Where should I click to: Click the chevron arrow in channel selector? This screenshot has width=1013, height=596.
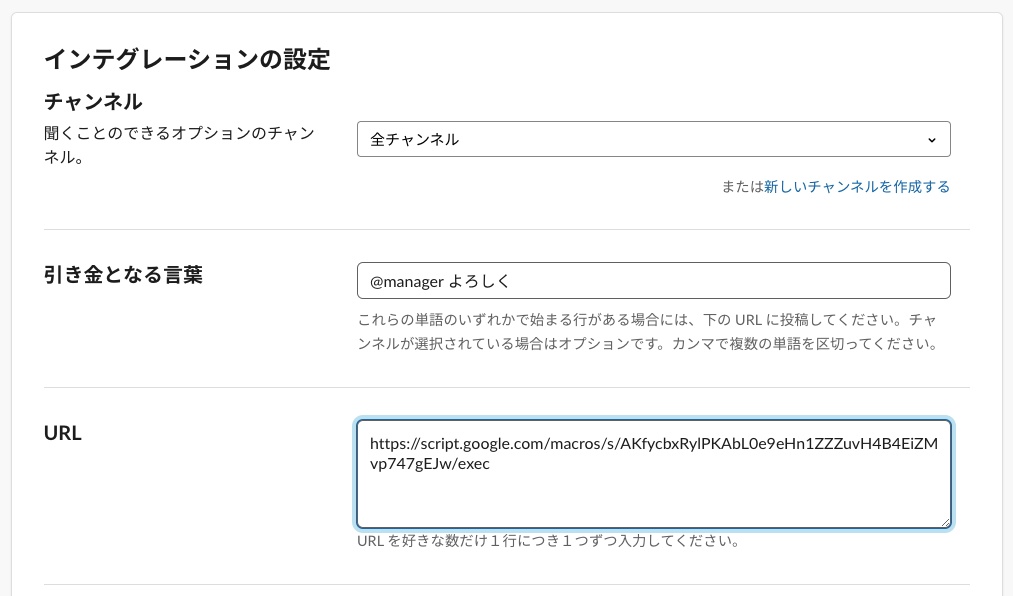(x=932, y=139)
